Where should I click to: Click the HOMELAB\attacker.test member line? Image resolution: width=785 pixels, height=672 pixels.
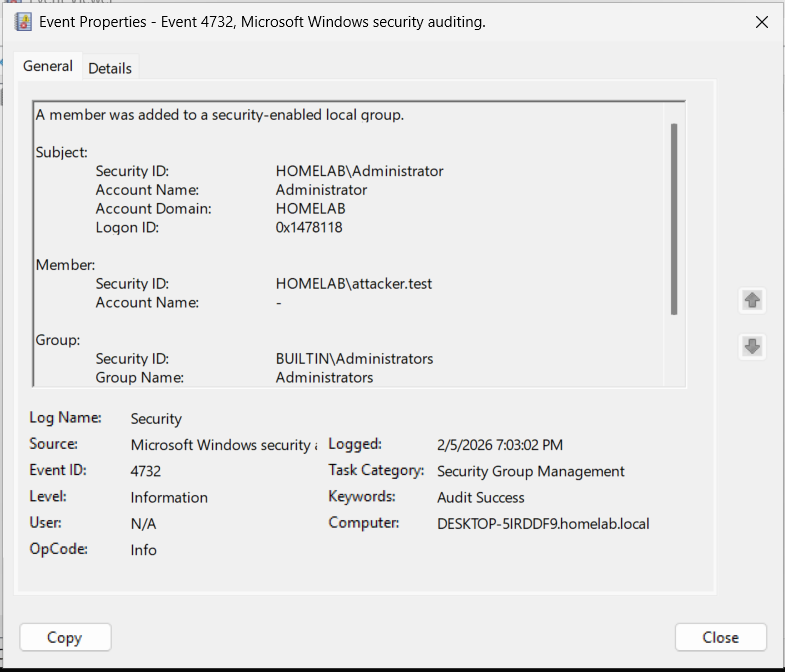[x=354, y=284]
